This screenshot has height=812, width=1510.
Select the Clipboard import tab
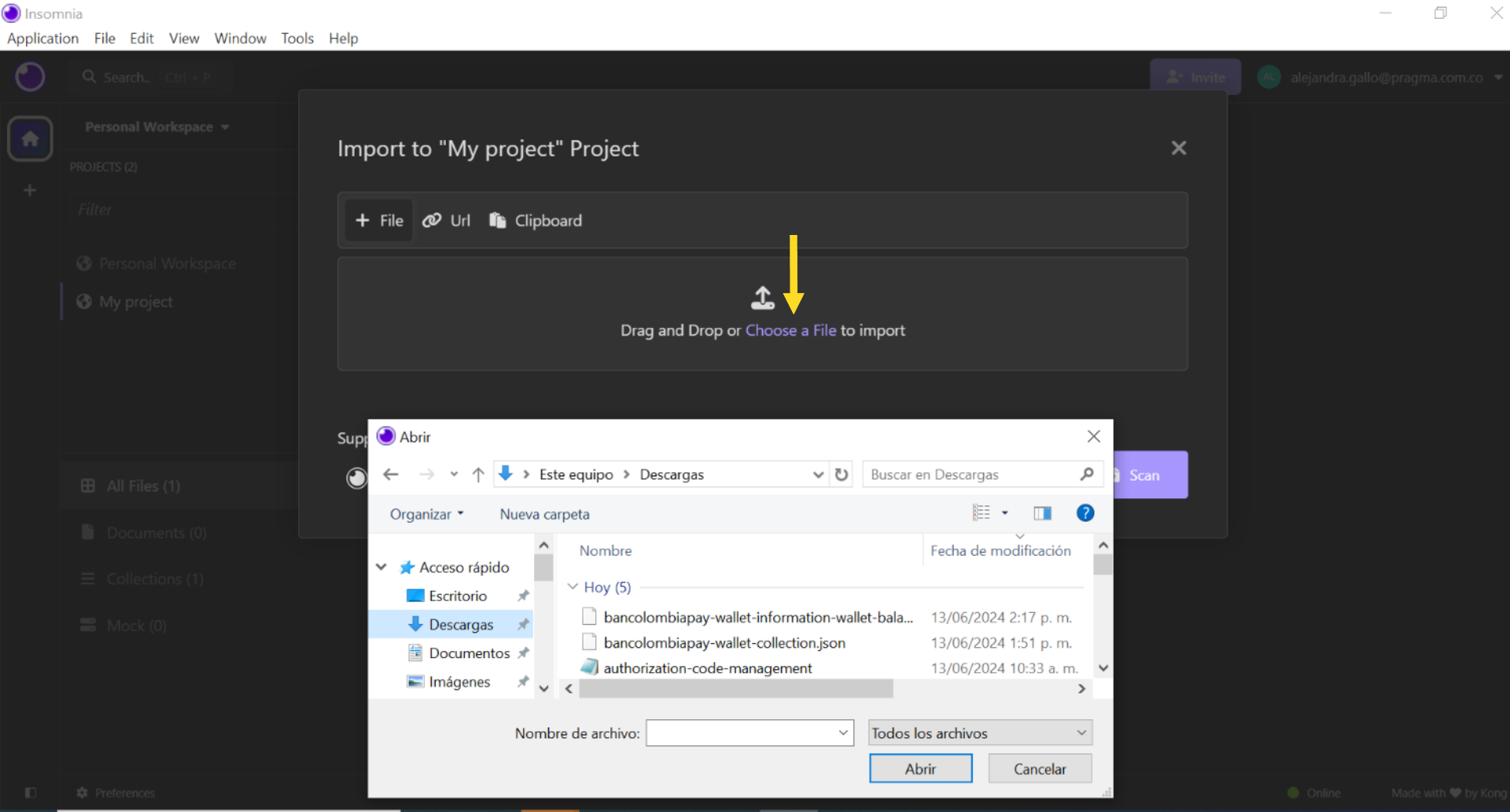(536, 221)
